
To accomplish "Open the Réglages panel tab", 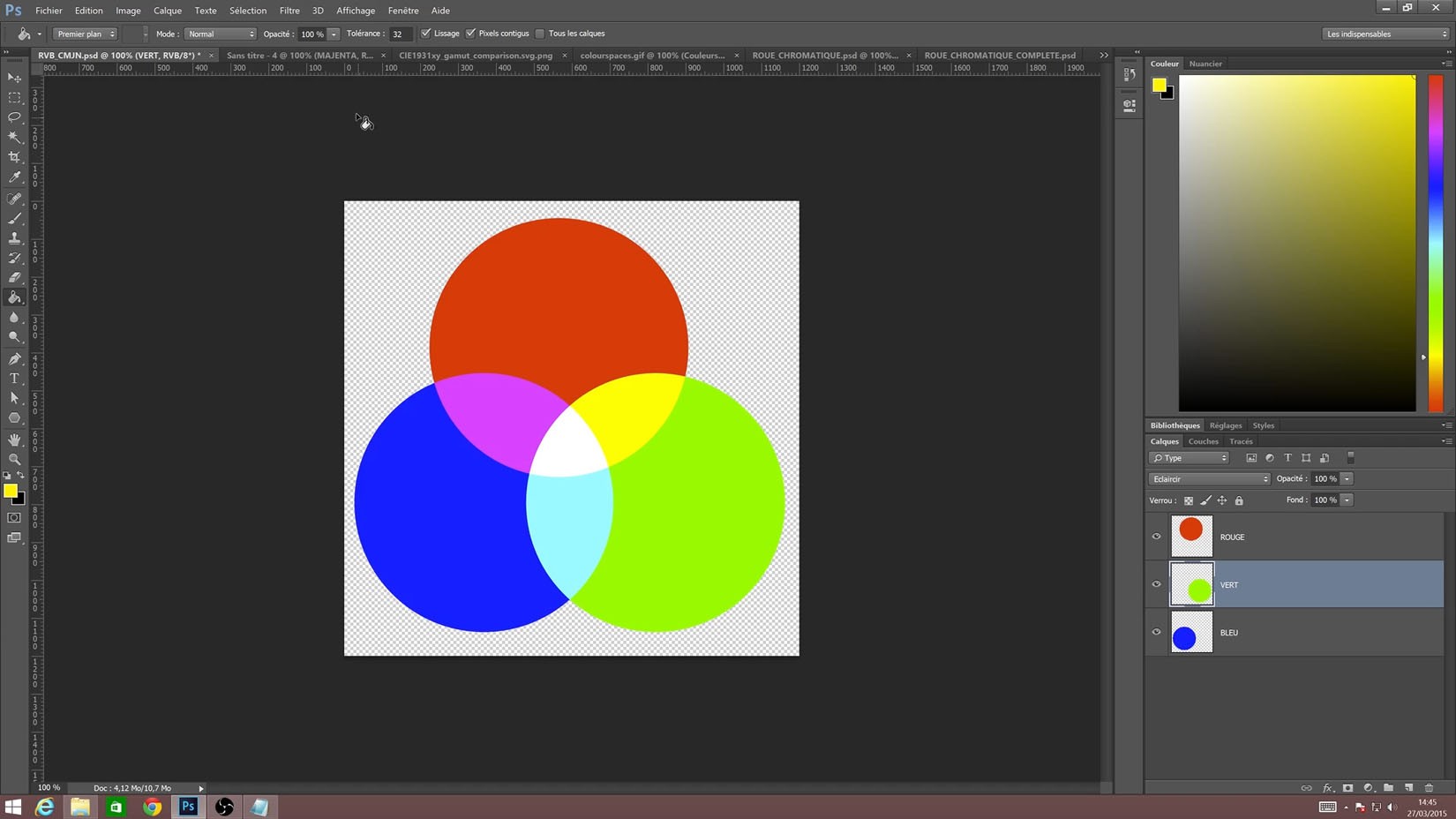I will (1226, 425).
